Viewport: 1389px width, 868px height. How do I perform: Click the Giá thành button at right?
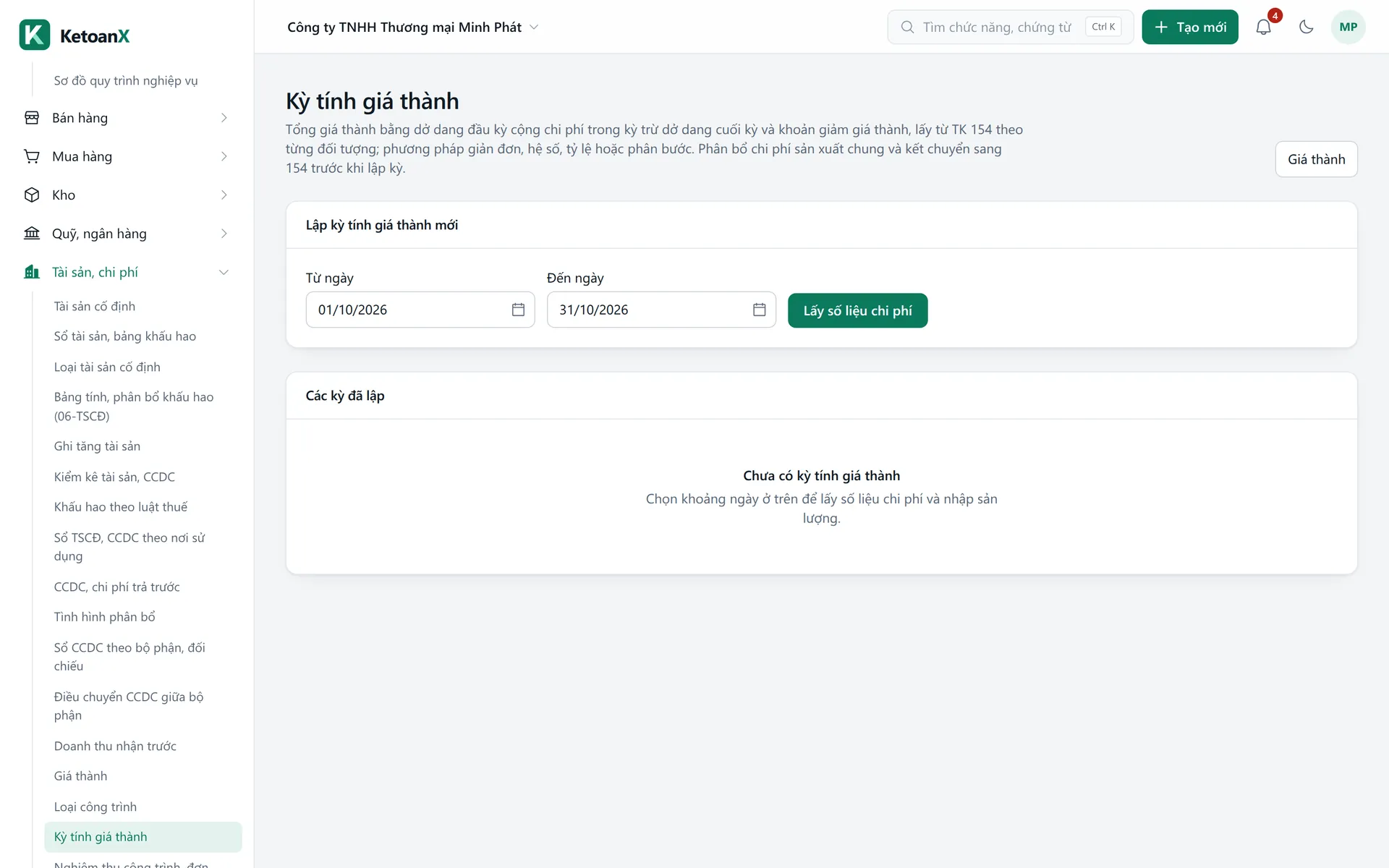tap(1316, 159)
